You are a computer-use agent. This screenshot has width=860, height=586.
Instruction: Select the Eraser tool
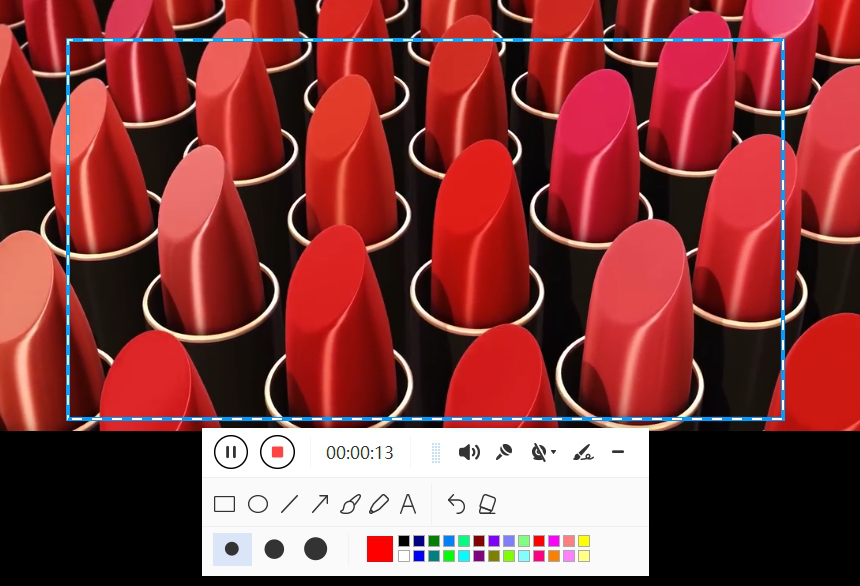pyautogui.click(x=488, y=504)
